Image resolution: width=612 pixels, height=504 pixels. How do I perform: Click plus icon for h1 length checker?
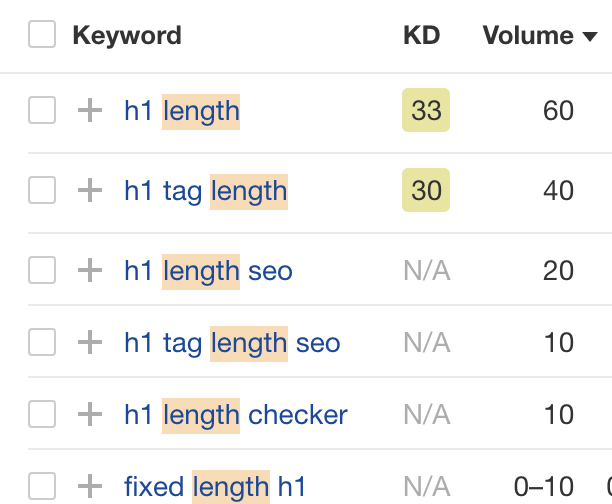coord(90,414)
